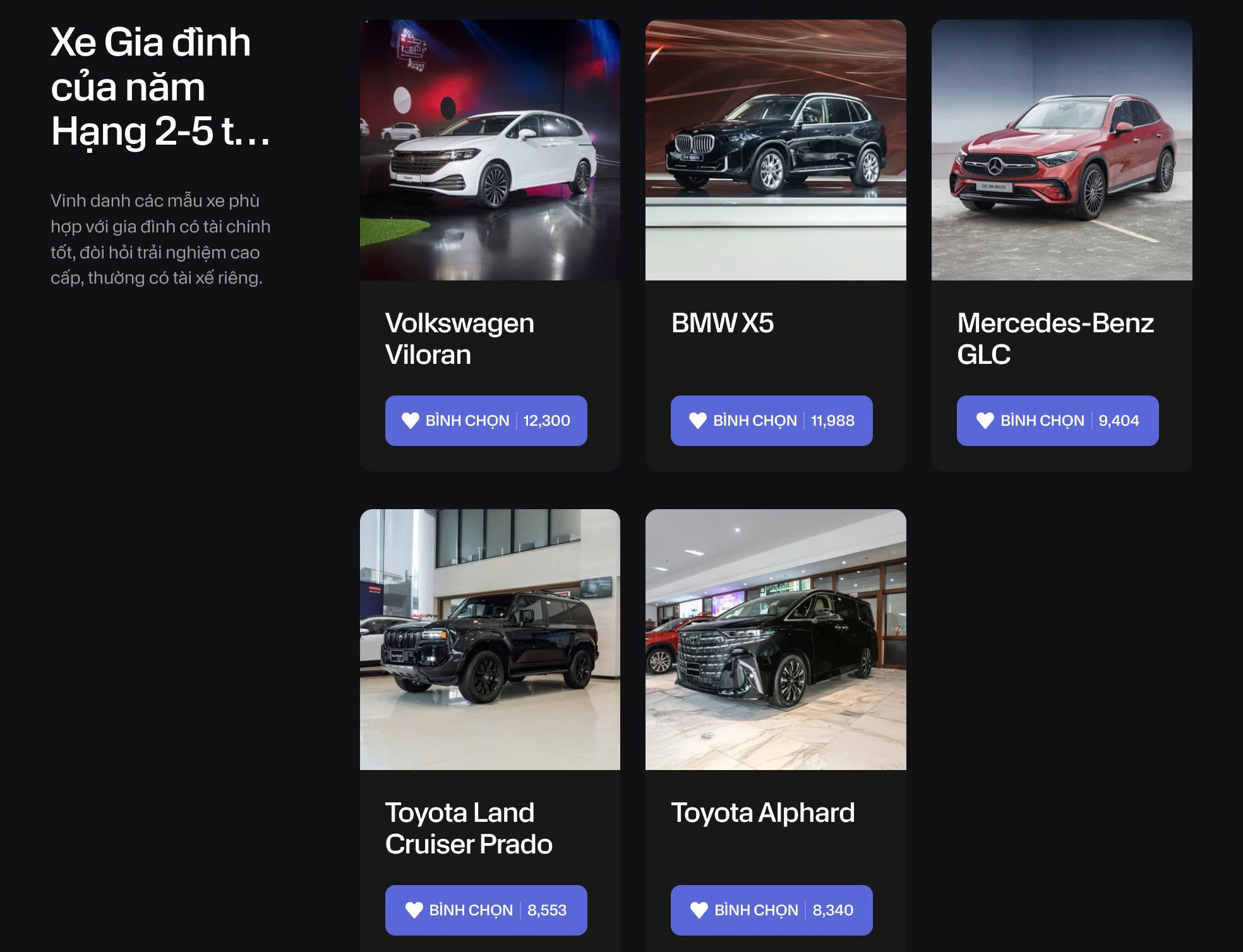Screen dimensions: 1243x952
Task: Open the red Mercedes-Benz GLC photo
Action: click(1062, 150)
